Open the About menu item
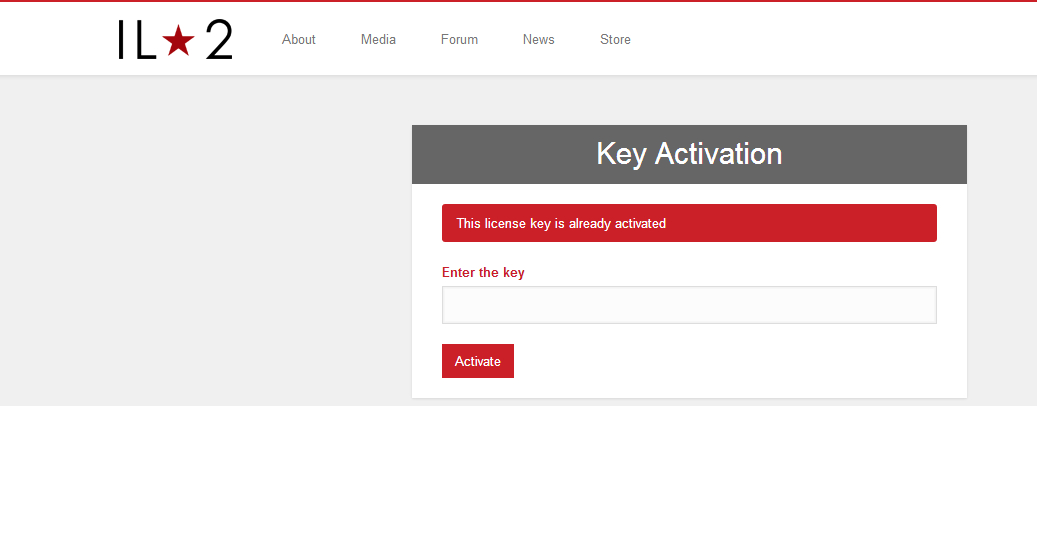The width and height of the screenshot is (1037, 540). pyautogui.click(x=298, y=40)
